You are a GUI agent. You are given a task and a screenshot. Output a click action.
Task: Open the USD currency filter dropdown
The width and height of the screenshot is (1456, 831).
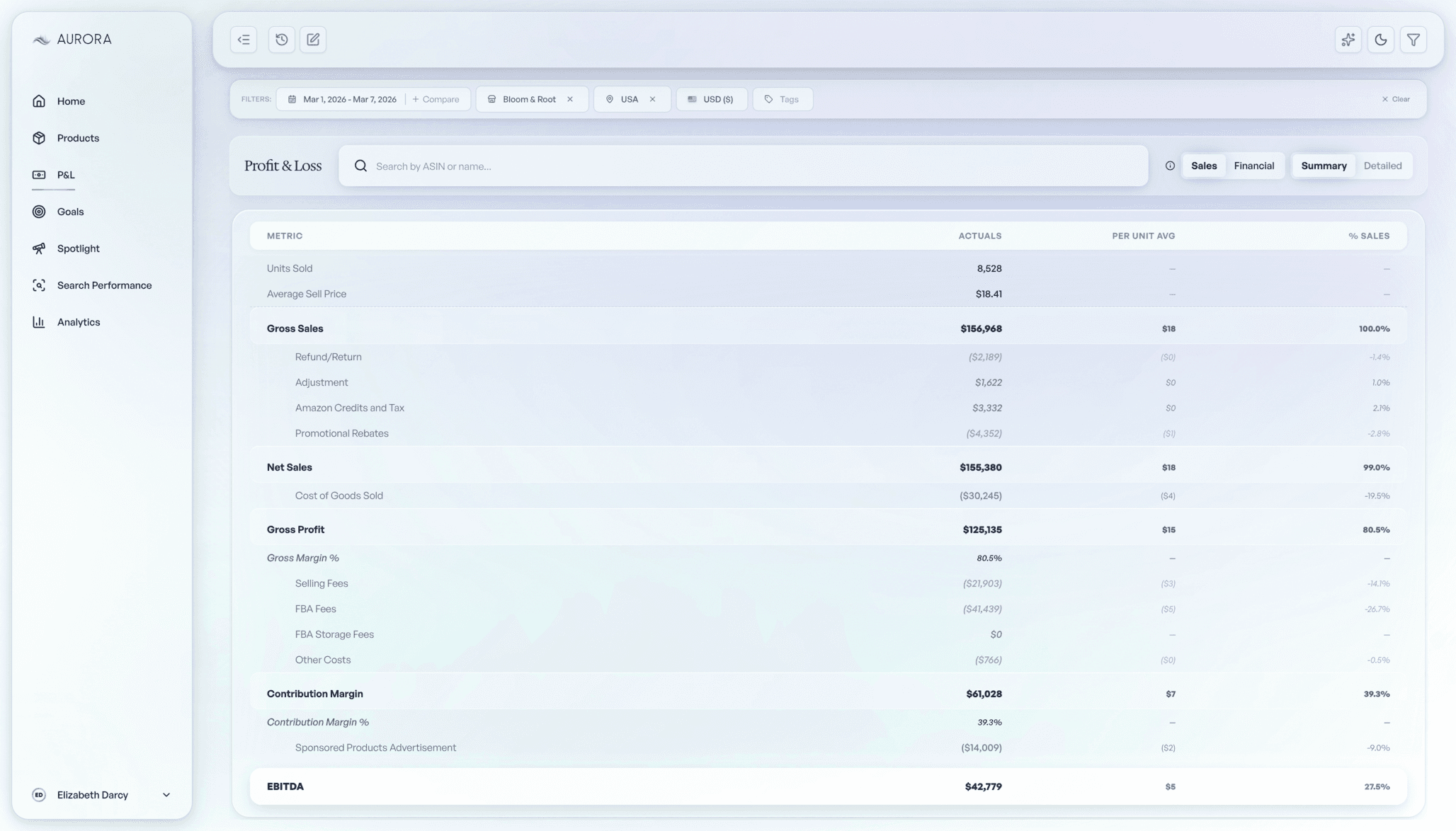tap(712, 99)
